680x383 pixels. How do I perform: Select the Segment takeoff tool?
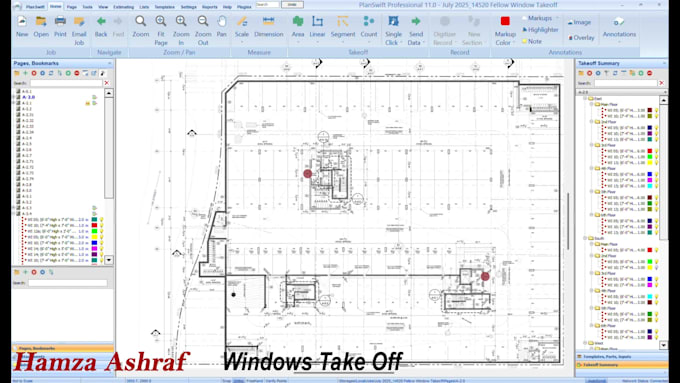(343, 21)
